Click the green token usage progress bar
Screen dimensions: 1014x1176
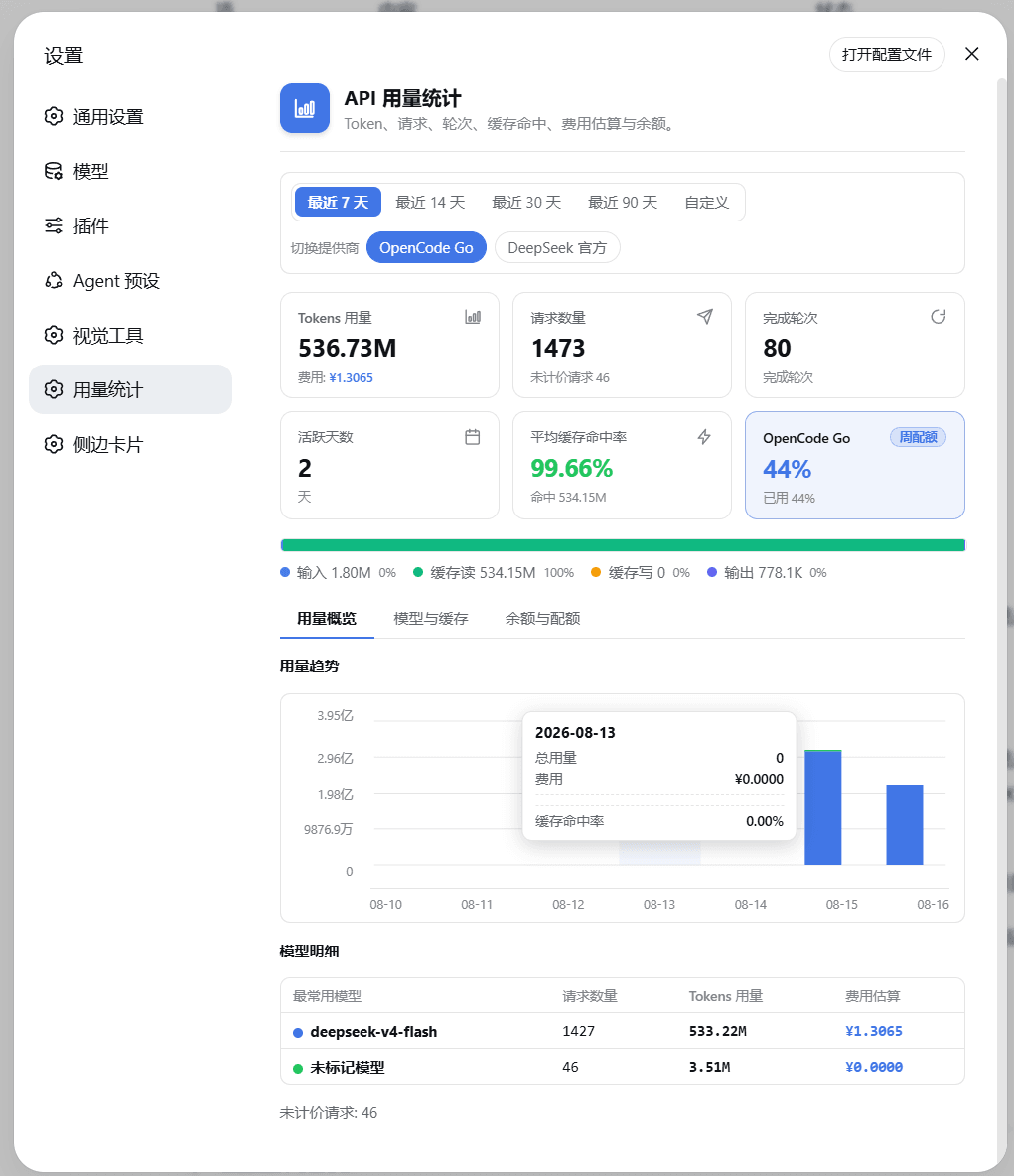click(x=623, y=545)
